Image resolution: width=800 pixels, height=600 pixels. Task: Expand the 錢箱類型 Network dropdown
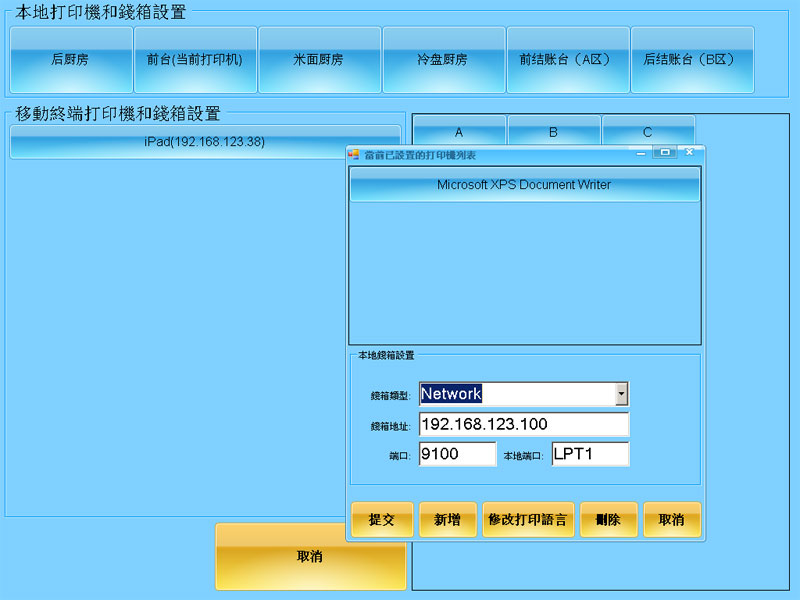pyautogui.click(x=621, y=394)
